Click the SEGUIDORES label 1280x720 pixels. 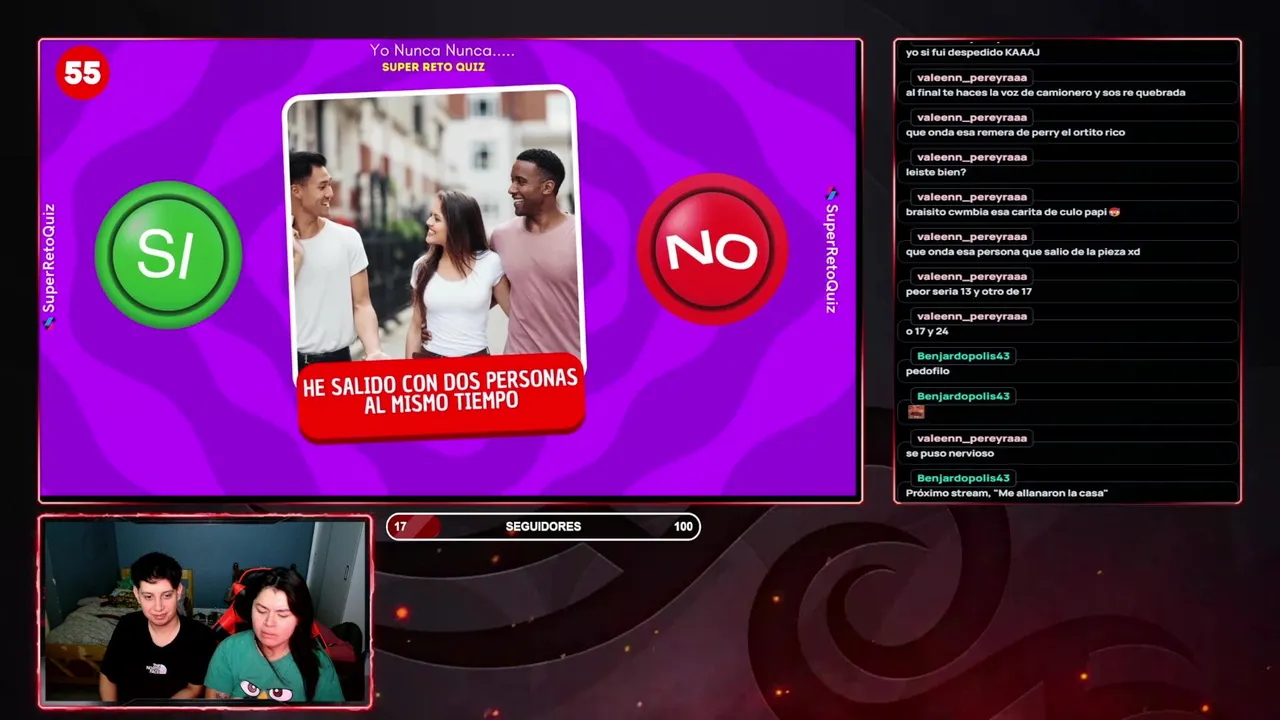coord(543,526)
